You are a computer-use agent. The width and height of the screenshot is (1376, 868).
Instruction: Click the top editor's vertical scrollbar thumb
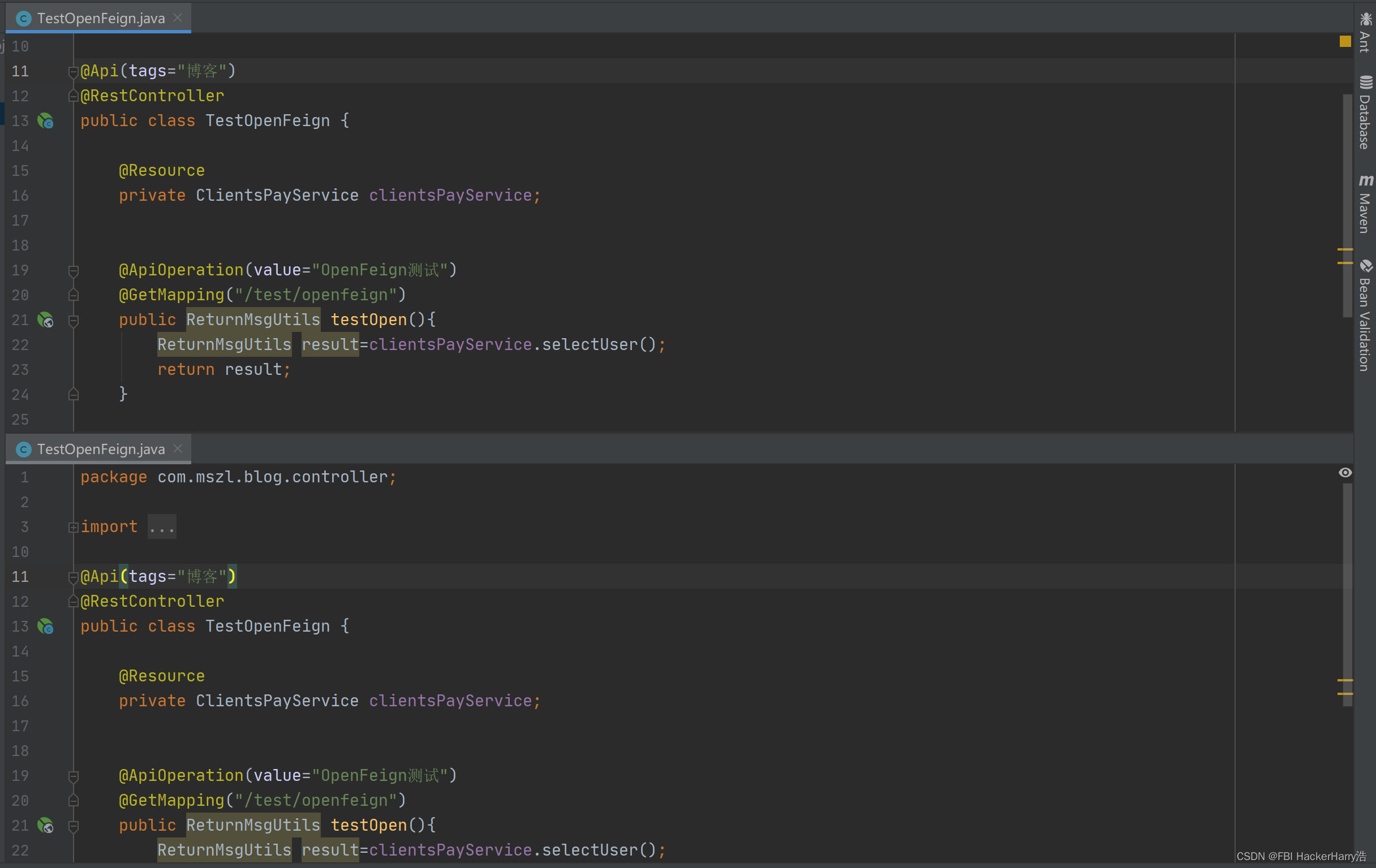click(x=1348, y=206)
